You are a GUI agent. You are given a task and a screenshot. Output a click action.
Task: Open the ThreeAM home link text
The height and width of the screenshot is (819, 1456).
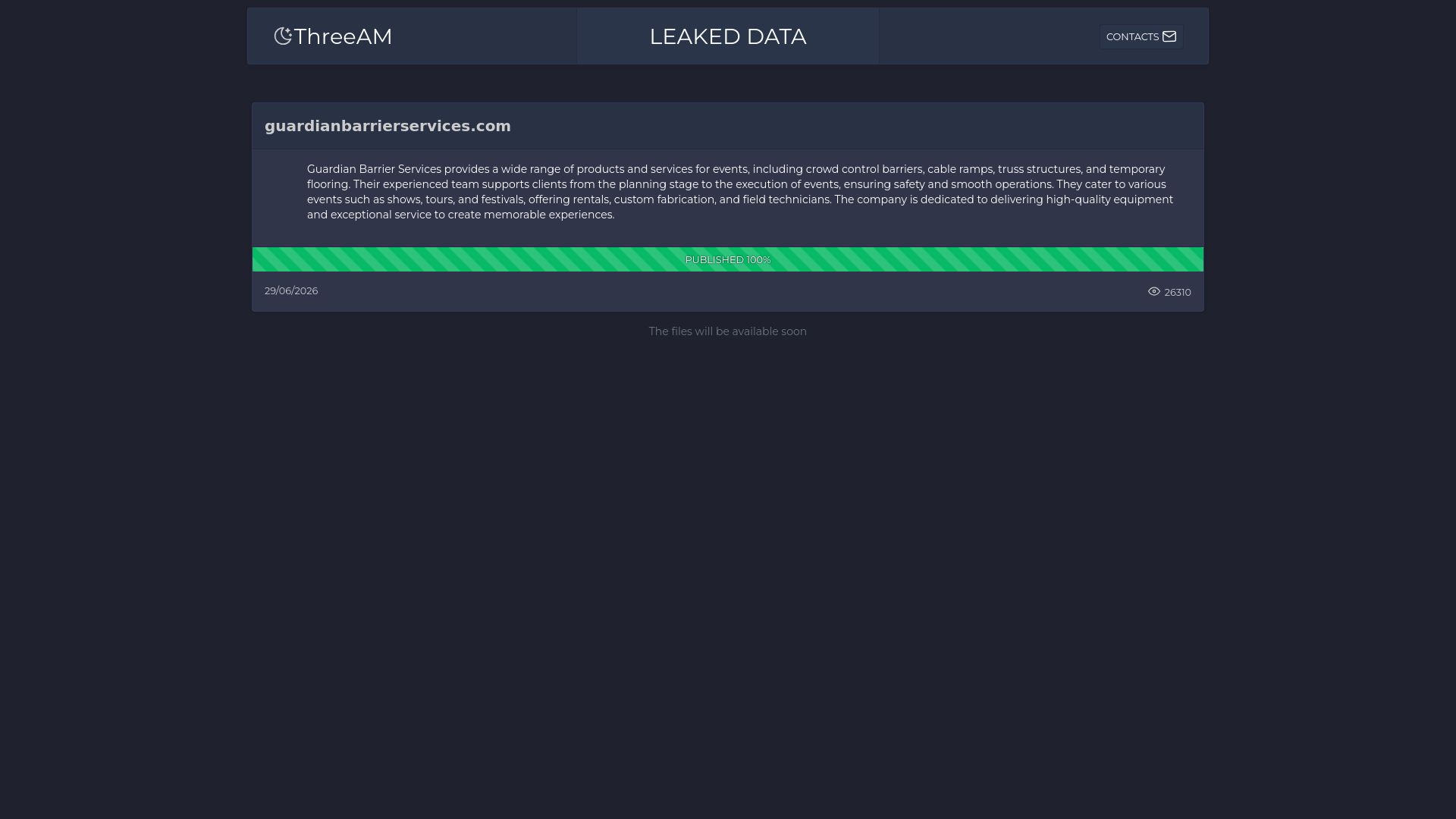(x=343, y=36)
